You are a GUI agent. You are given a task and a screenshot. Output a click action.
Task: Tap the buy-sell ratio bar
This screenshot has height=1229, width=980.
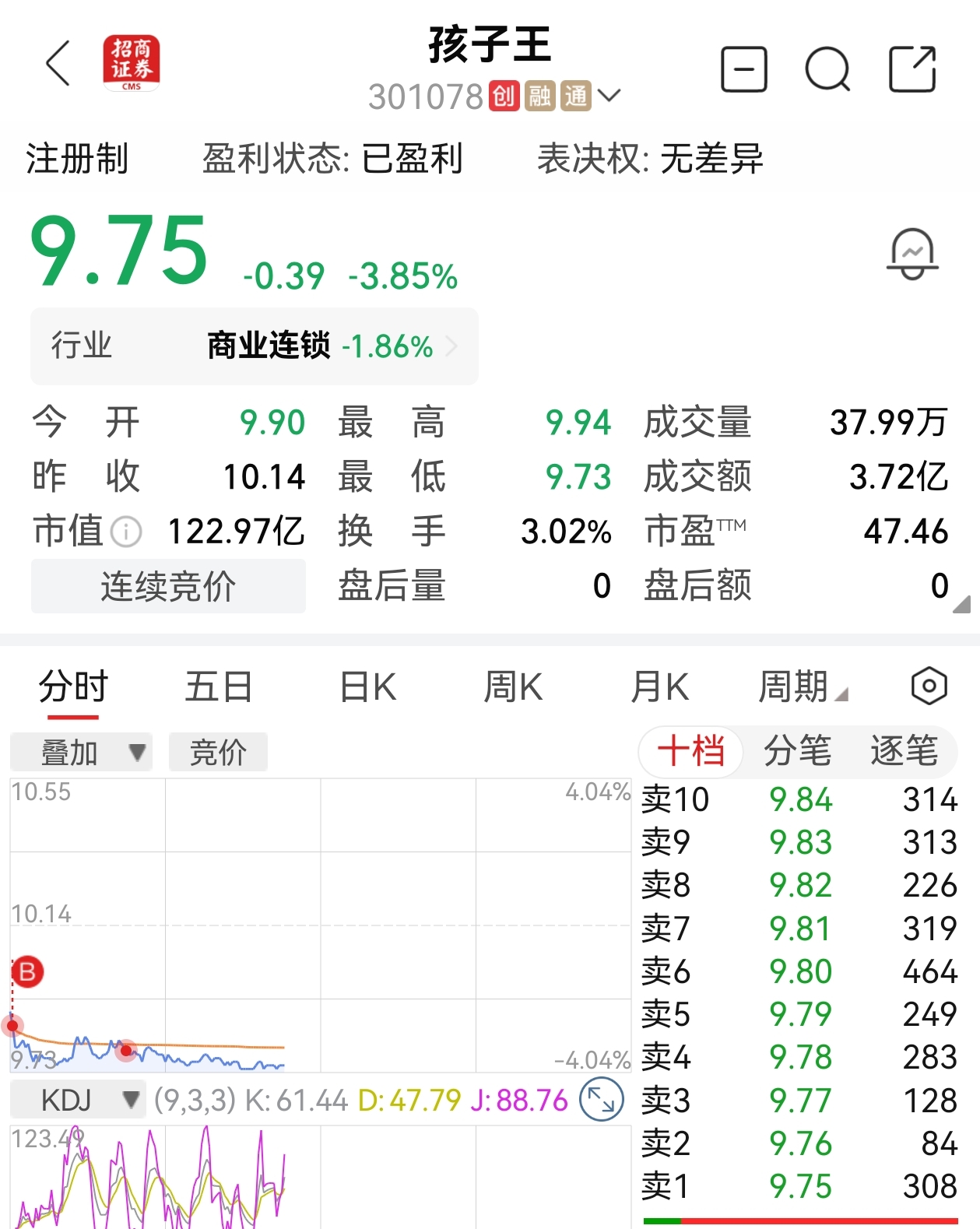[801, 1221]
